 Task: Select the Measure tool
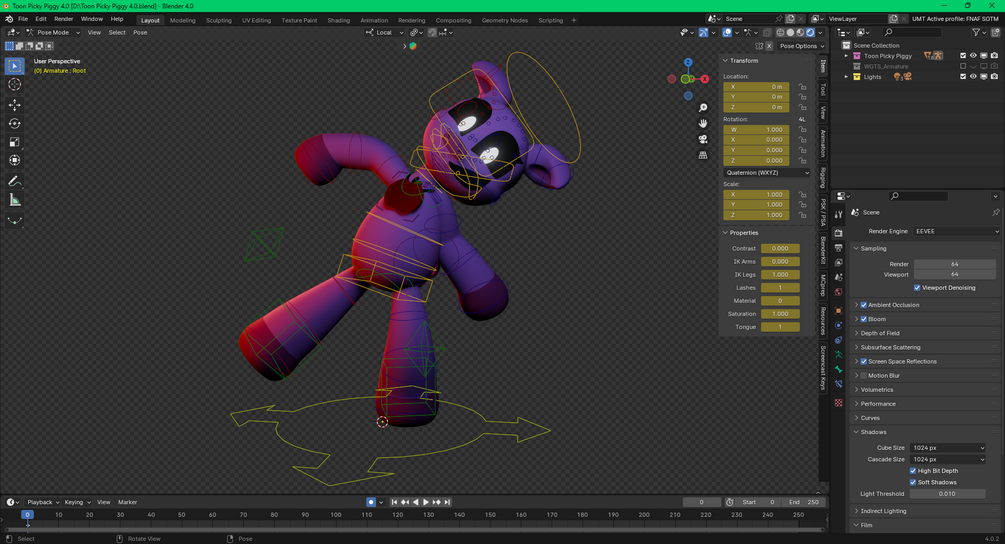(15, 201)
